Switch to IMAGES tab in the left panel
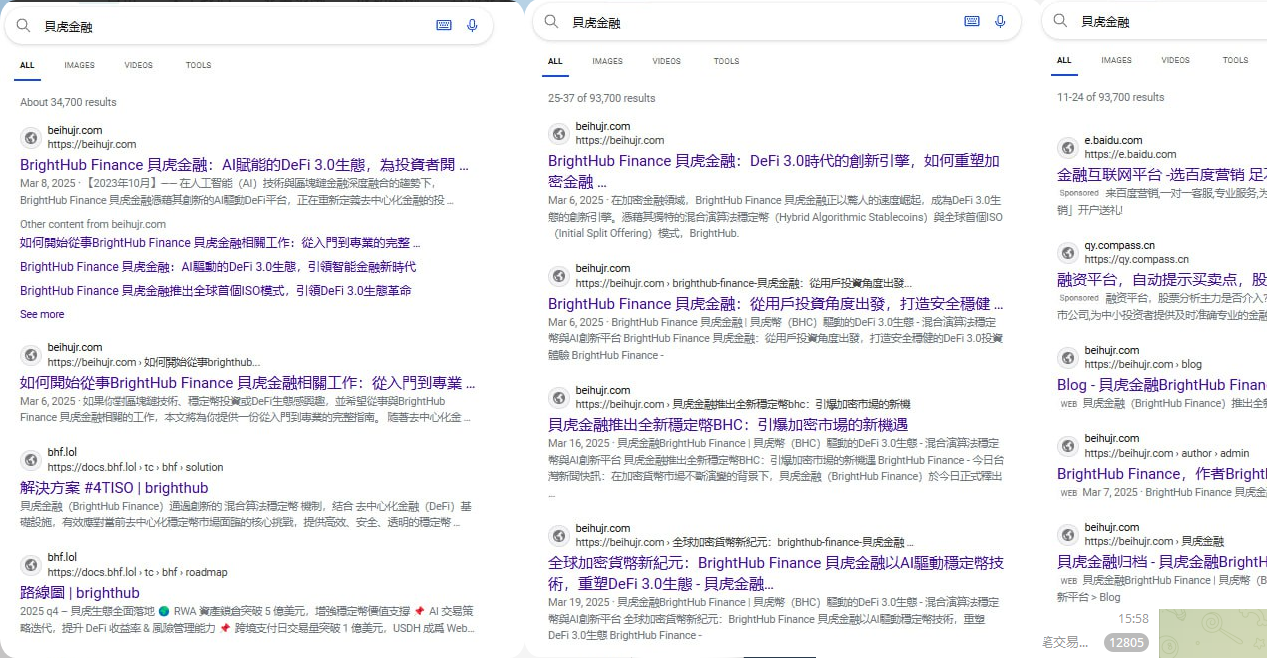 (x=80, y=66)
